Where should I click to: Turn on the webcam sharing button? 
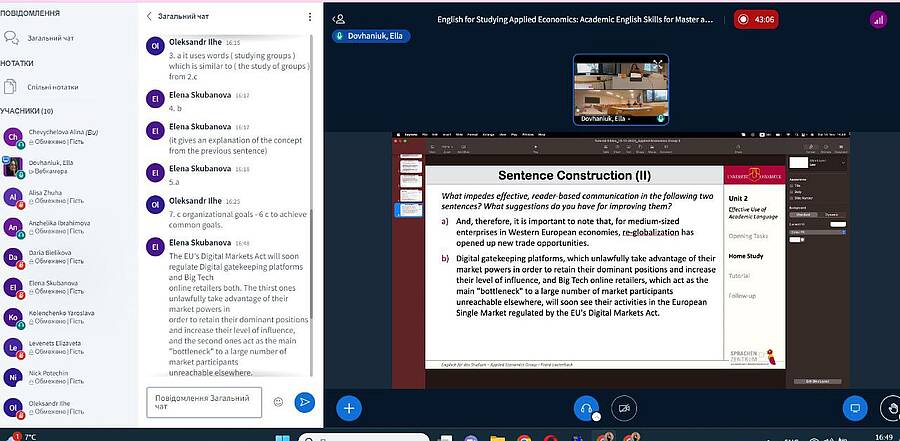(x=626, y=407)
